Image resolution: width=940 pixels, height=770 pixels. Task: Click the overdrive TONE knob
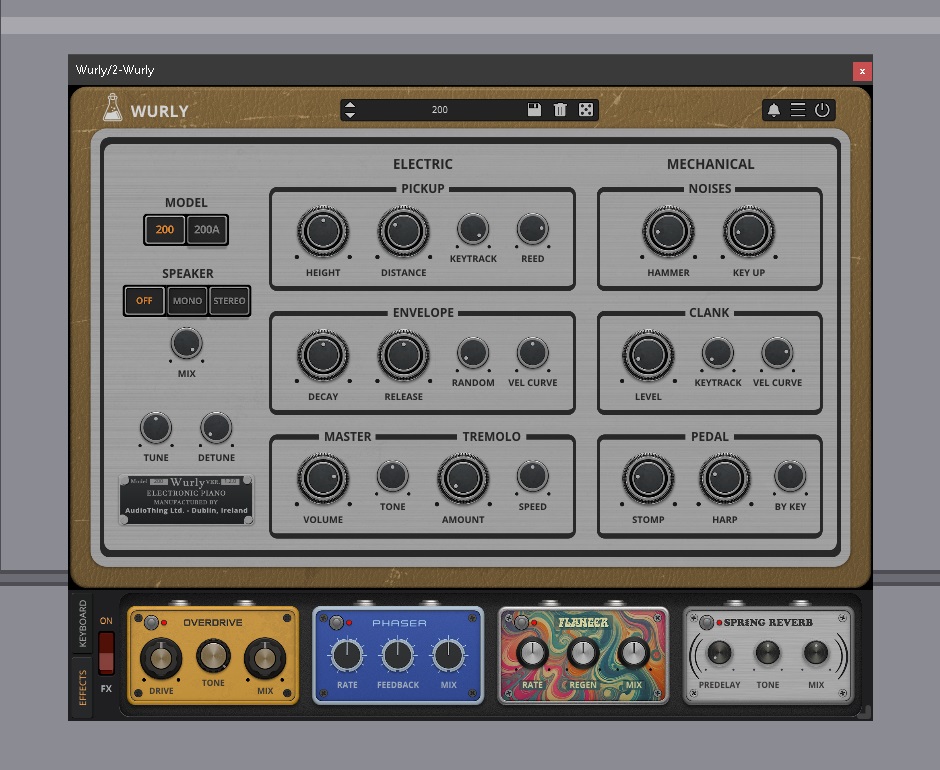pos(213,656)
